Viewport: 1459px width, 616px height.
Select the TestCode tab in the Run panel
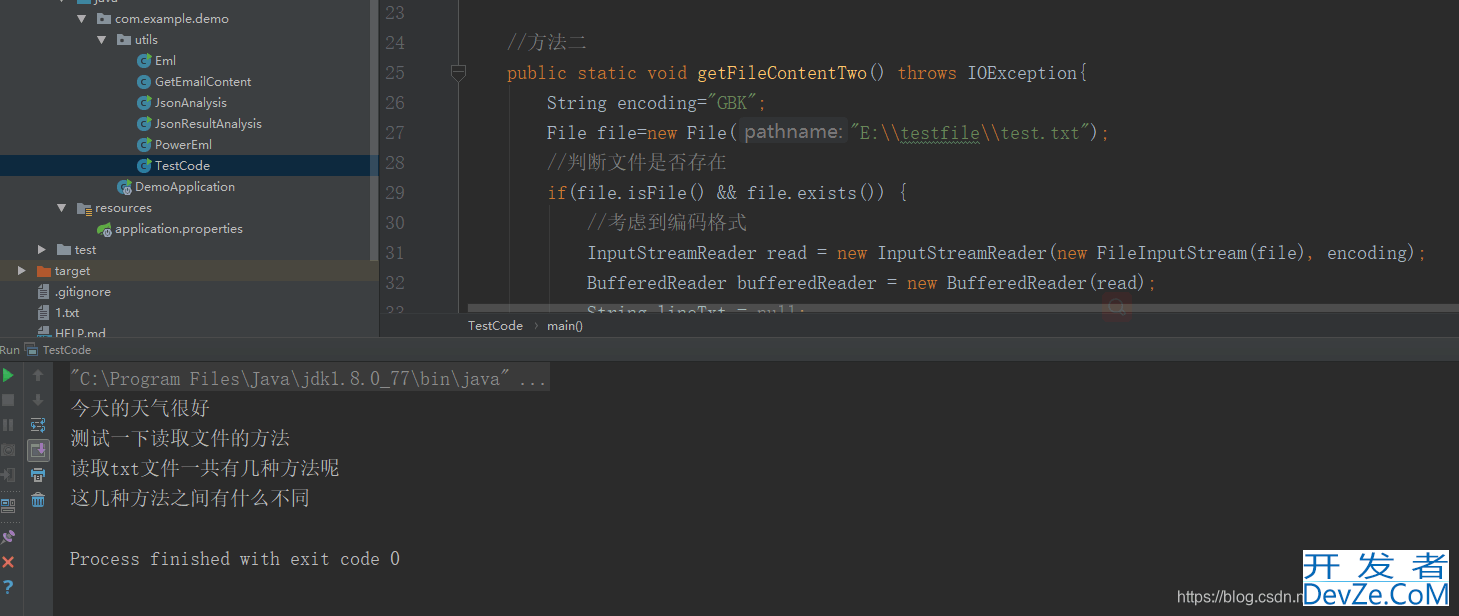(x=66, y=350)
